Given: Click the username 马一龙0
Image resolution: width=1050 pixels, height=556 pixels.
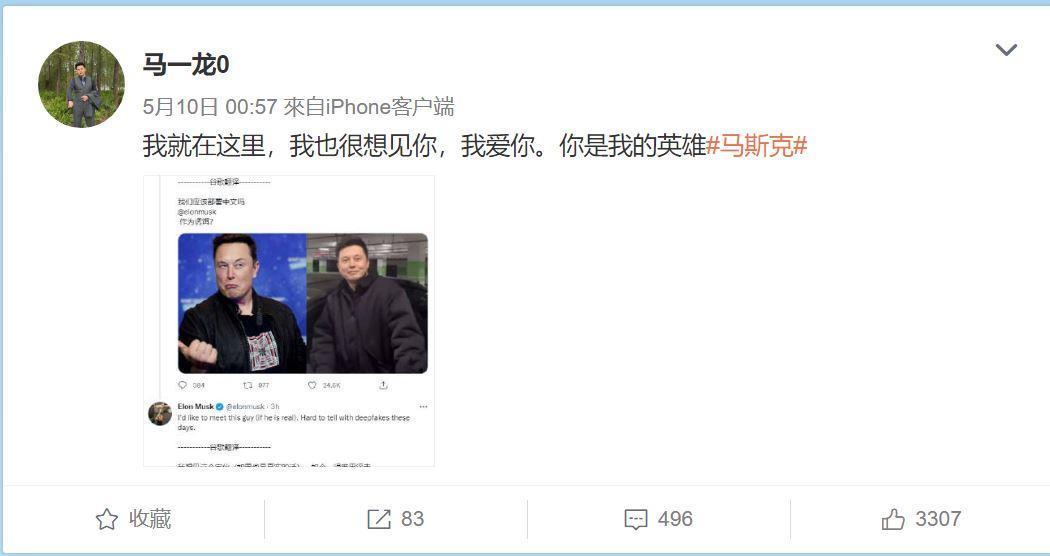Looking at the screenshot, I should click(185, 64).
